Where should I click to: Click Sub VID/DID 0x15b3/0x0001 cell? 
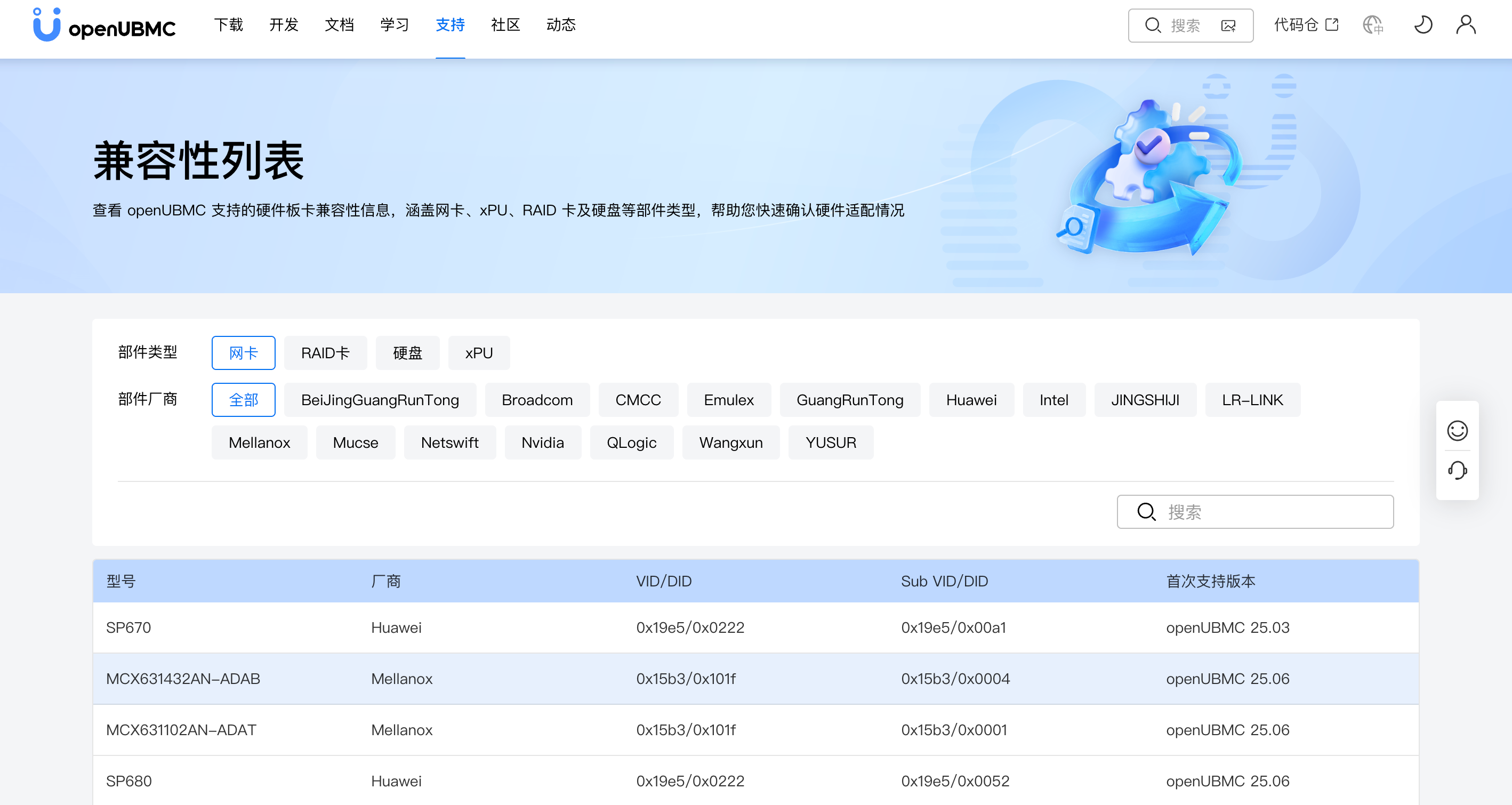point(954,729)
